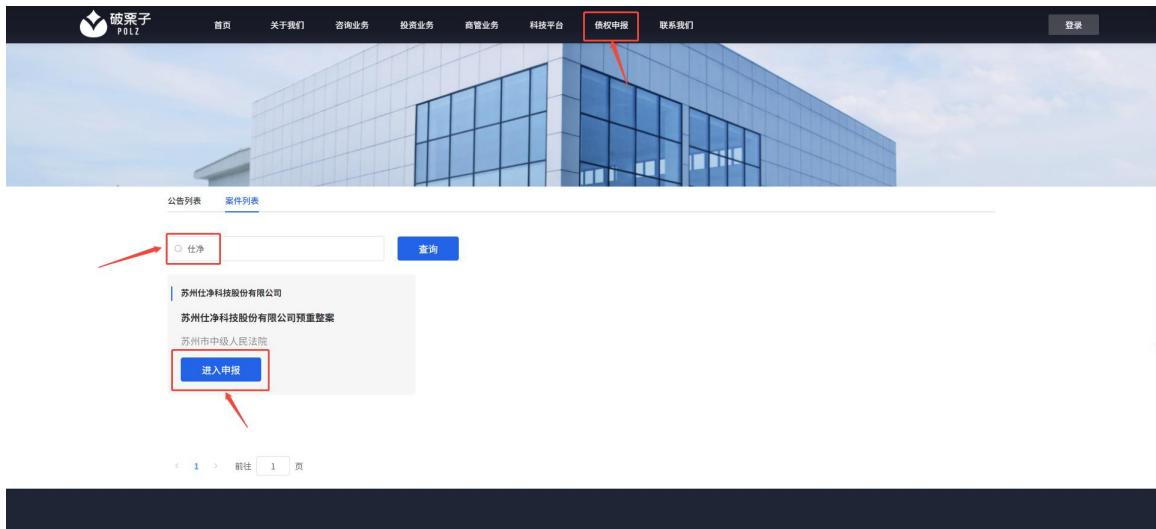Screen dimensions: 1156x529
Task: Click the search magnifier icon in field
Action: click(x=178, y=249)
